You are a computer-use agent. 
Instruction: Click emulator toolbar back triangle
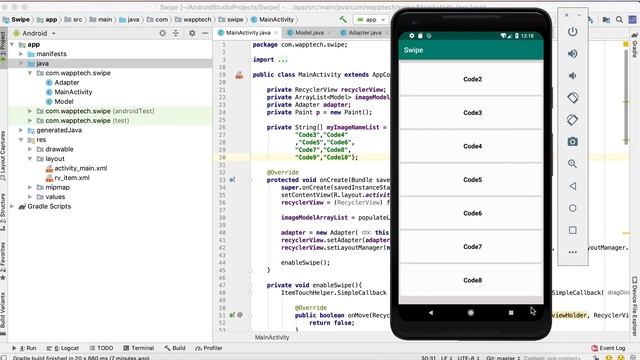point(572,186)
